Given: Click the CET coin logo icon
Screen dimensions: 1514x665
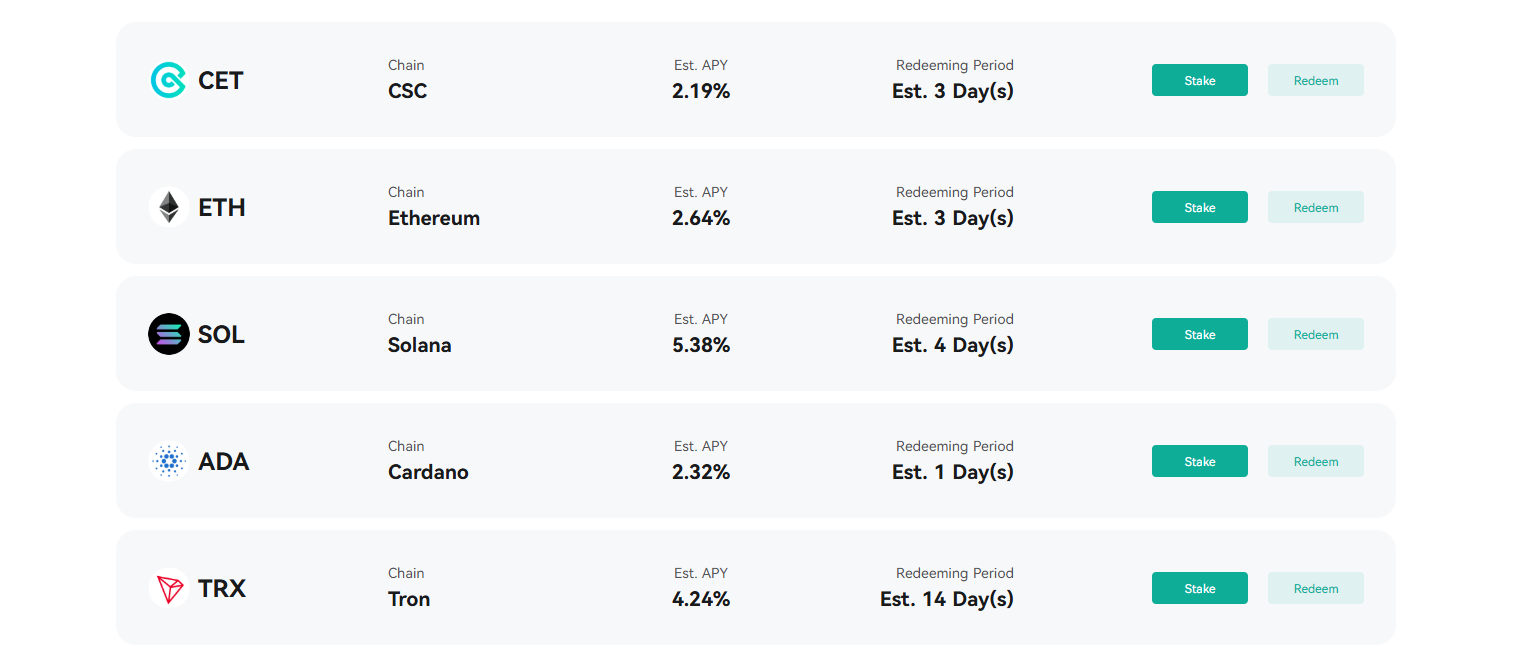Looking at the screenshot, I should [x=168, y=80].
